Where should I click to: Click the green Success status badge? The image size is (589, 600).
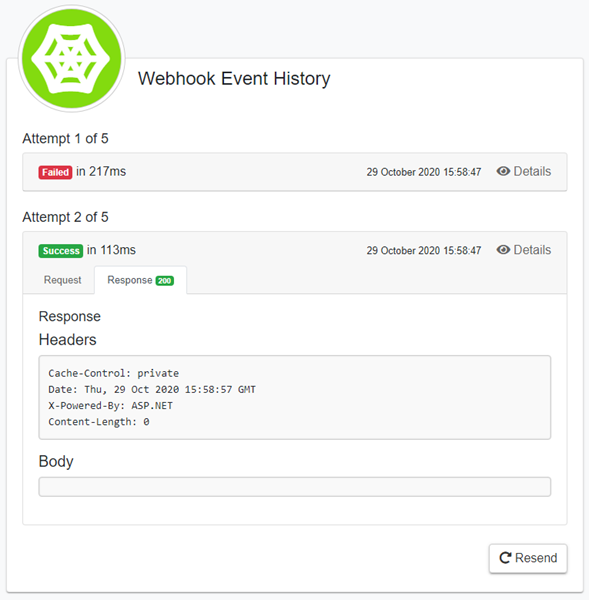pyautogui.click(x=60, y=251)
